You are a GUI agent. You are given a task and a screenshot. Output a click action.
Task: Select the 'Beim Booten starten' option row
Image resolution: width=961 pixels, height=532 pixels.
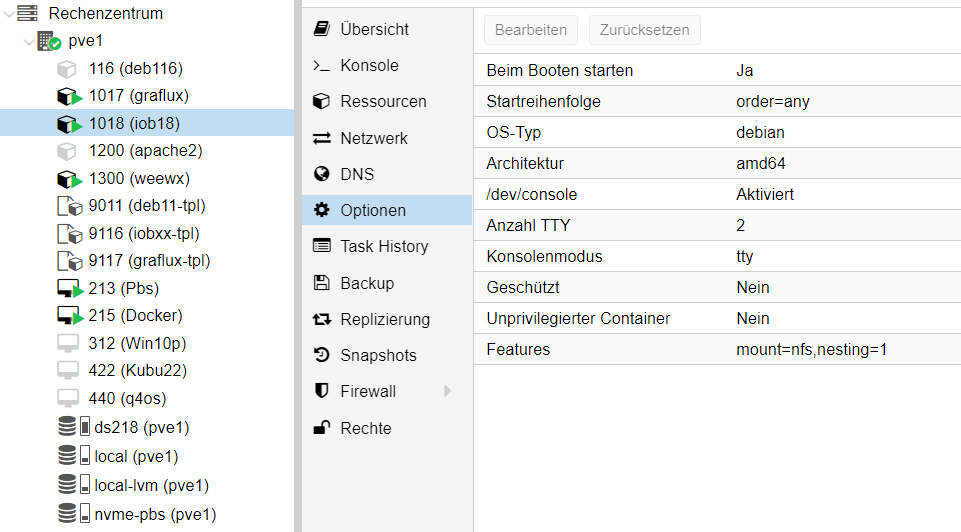(x=716, y=71)
